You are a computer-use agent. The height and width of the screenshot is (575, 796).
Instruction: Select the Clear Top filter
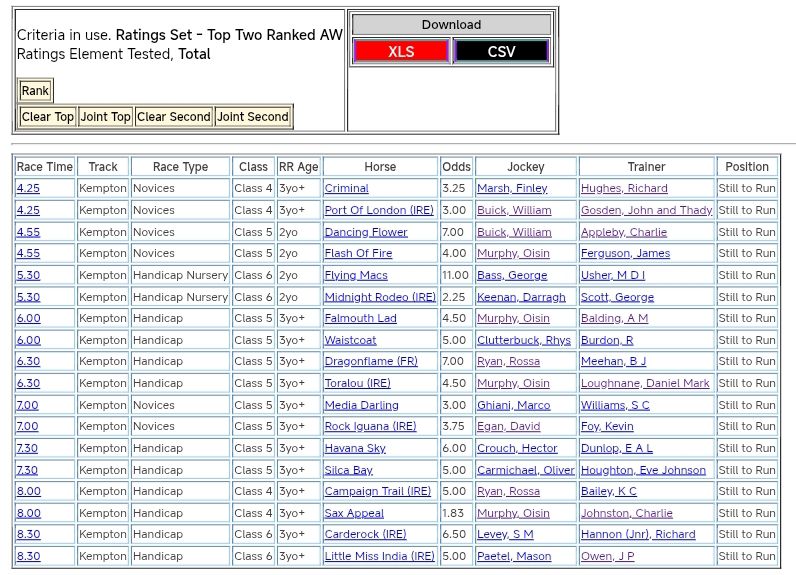pyautogui.click(x=48, y=117)
